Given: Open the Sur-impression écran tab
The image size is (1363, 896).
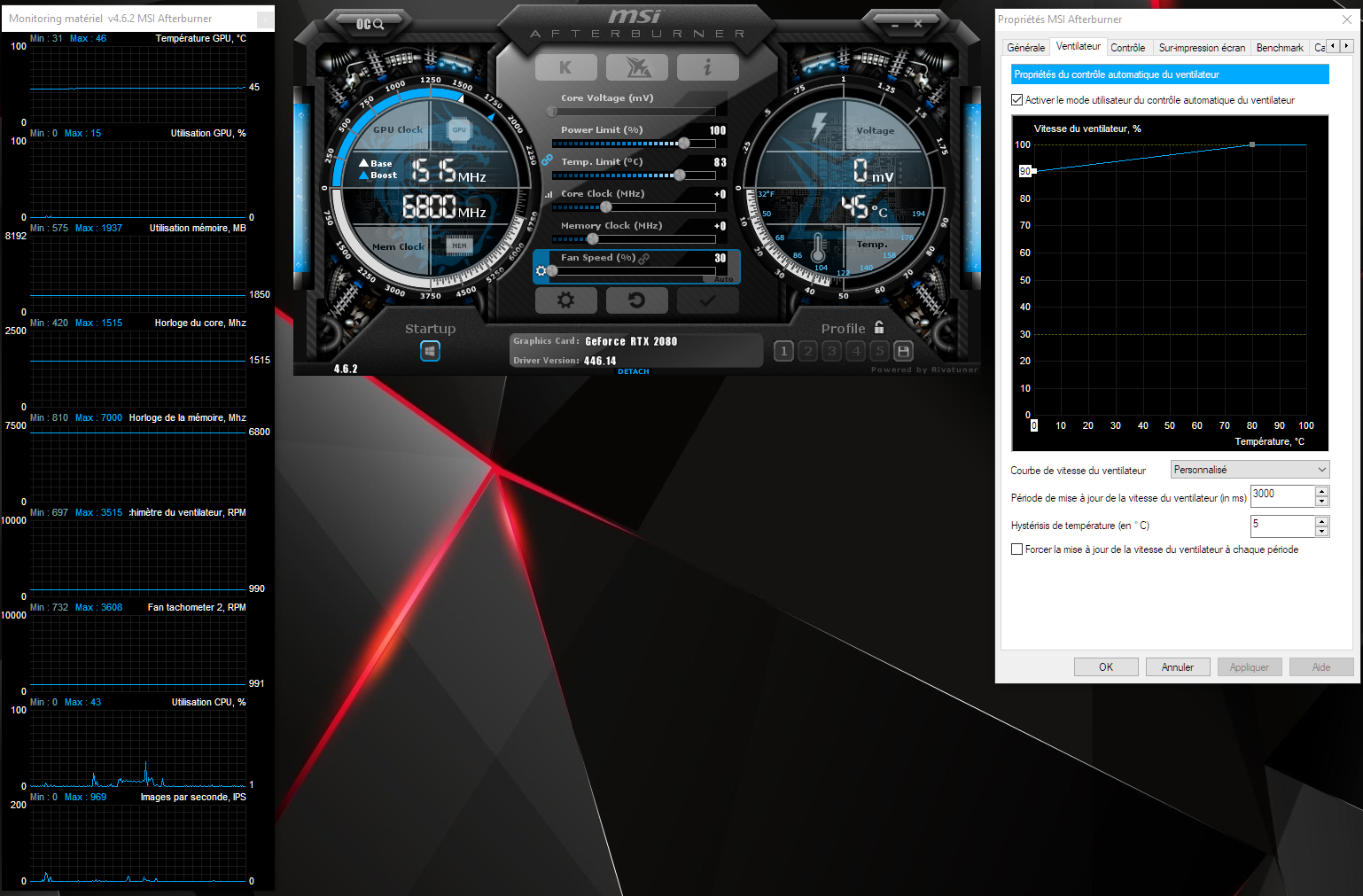Looking at the screenshot, I should (1202, 48).
